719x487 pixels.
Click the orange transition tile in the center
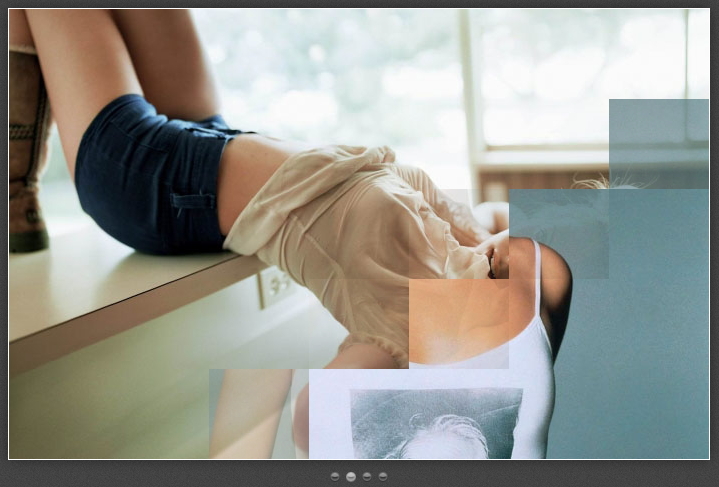[458, 320]
